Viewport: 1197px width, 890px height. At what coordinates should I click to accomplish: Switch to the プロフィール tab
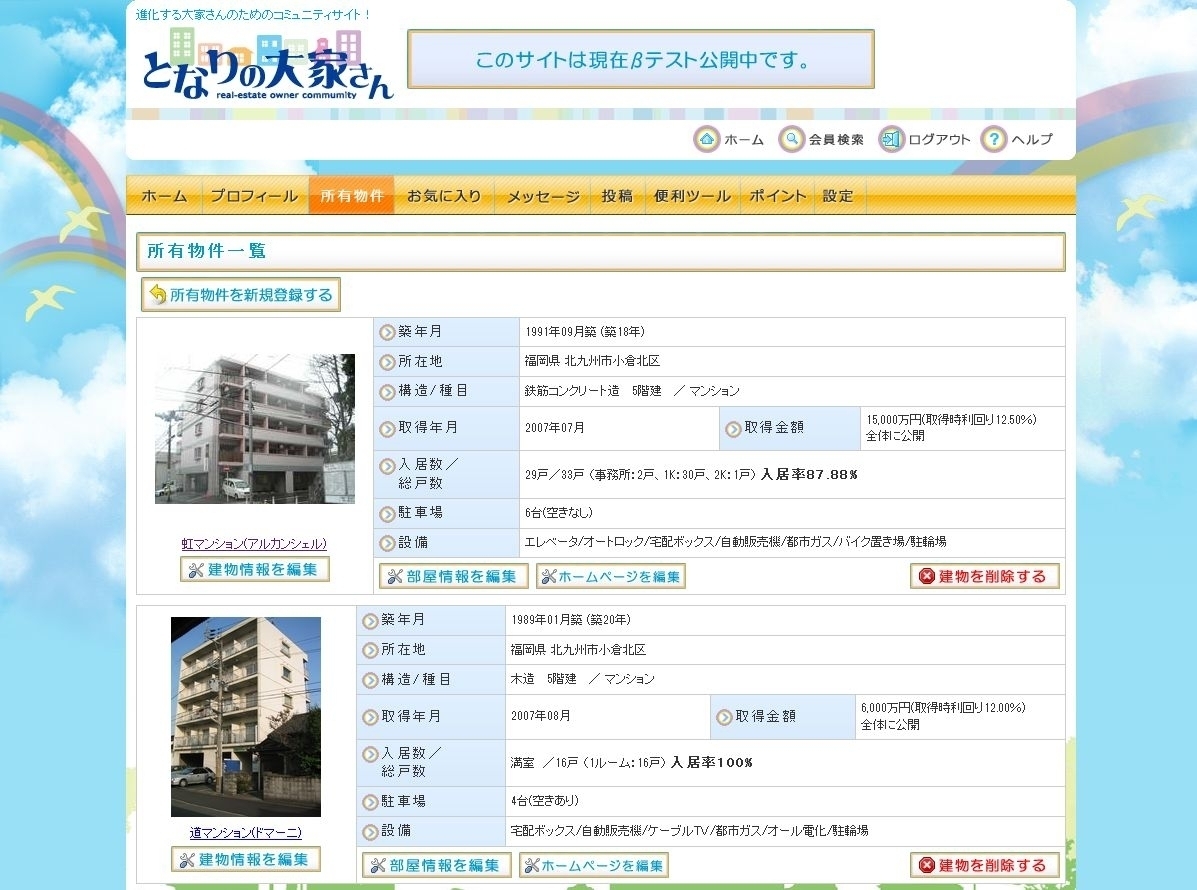coord(254,196)
